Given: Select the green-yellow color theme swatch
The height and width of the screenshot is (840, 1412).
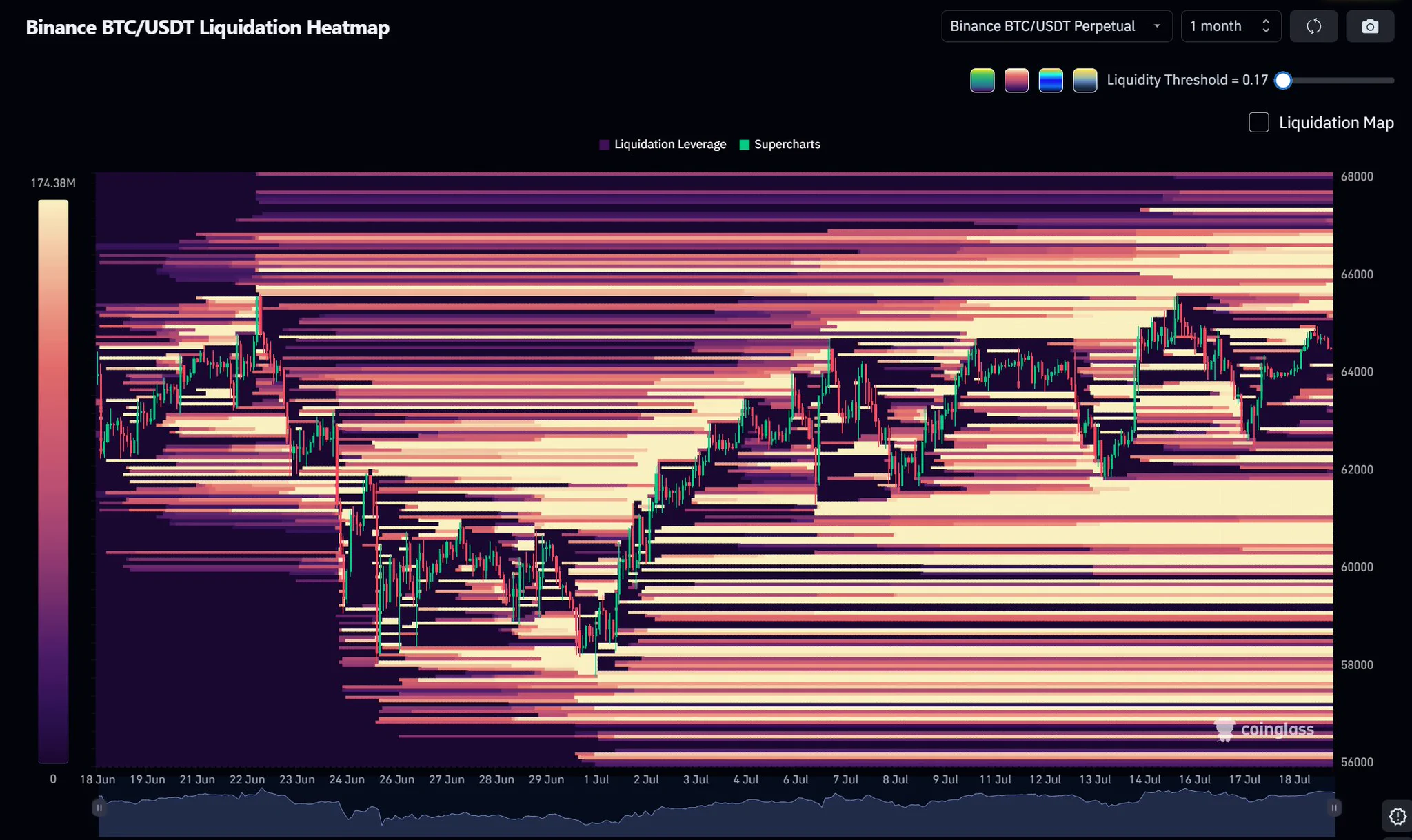Looking at the screenshot, I should coord(982,81).
